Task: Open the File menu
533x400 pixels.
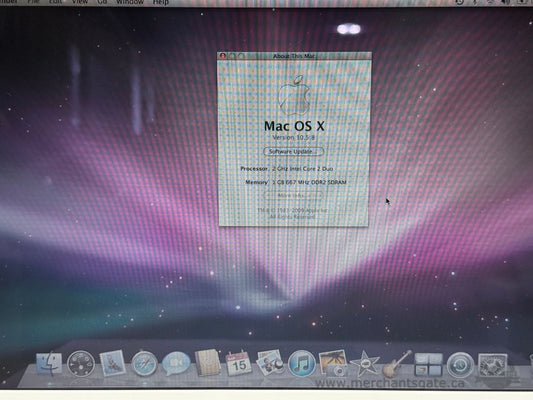Action: pyautogui.click(x=33, y=2)
